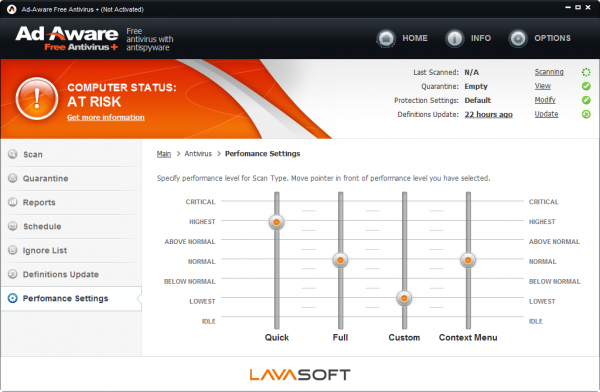Click the left ABOVE NORMAL level label
Viewport: 600px width, 392px height.
coord(190,242)
